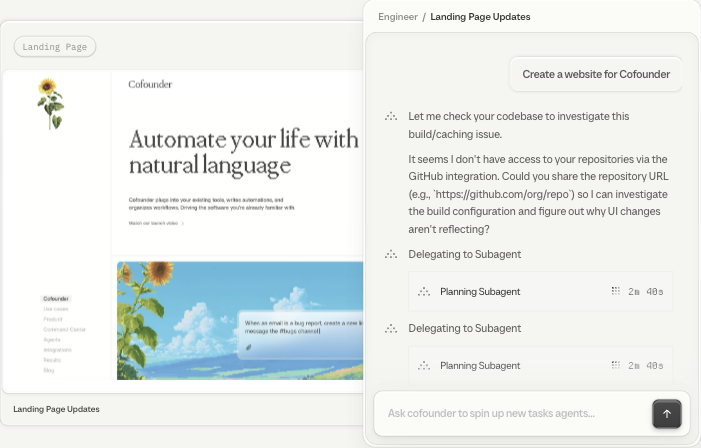The height and width of the screenshot is (448, 701).
Task: Open 'Blog' in preview navigation
Action: click(49, 370)
